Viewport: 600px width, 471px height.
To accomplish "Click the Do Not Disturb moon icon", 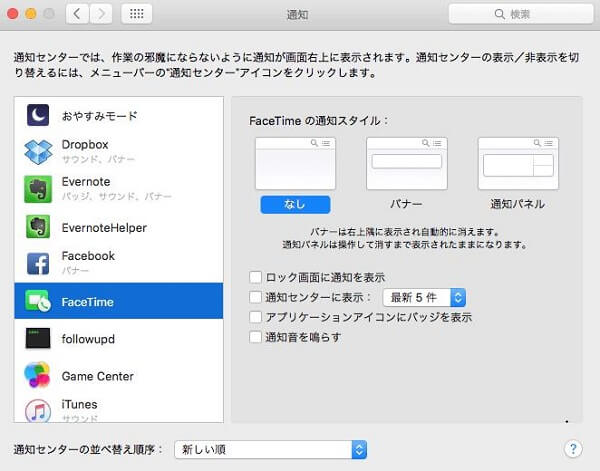I will click(x=38, y=115).
